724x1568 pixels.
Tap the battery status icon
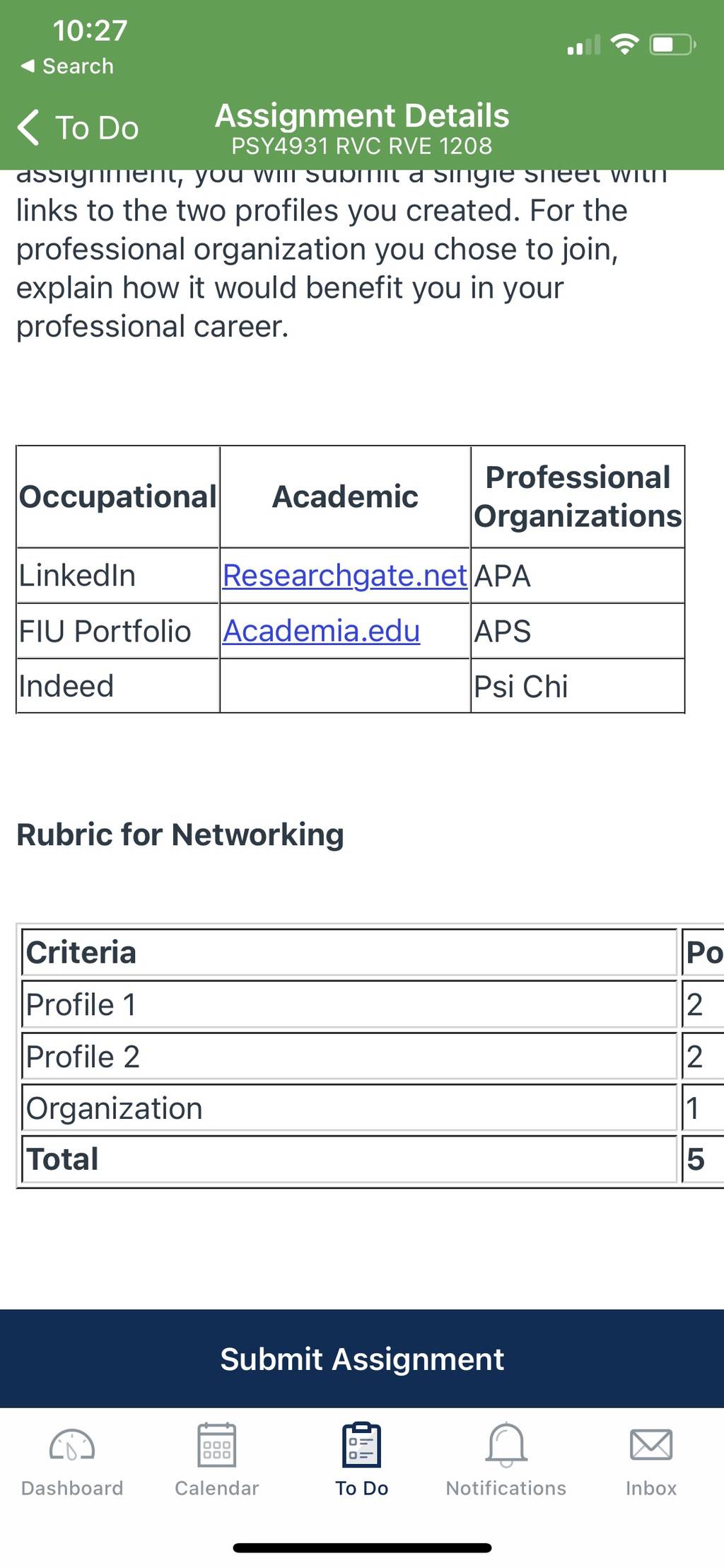pyautogui.click(x=672, y=45)
